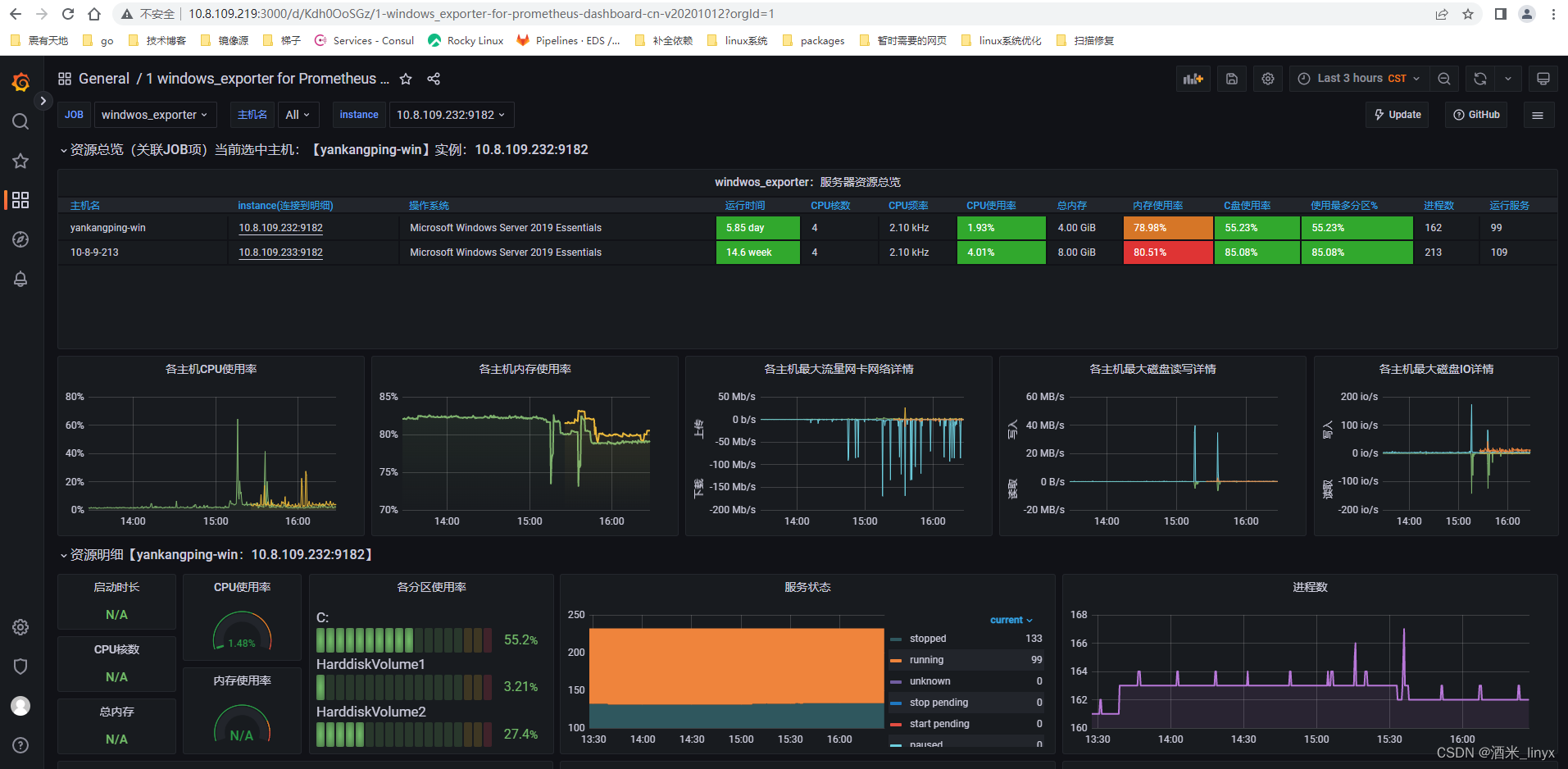Open the Dashboards grid icon in the sidebar
This screenshot has width=1568, height=769.
[x=20, y=200]
